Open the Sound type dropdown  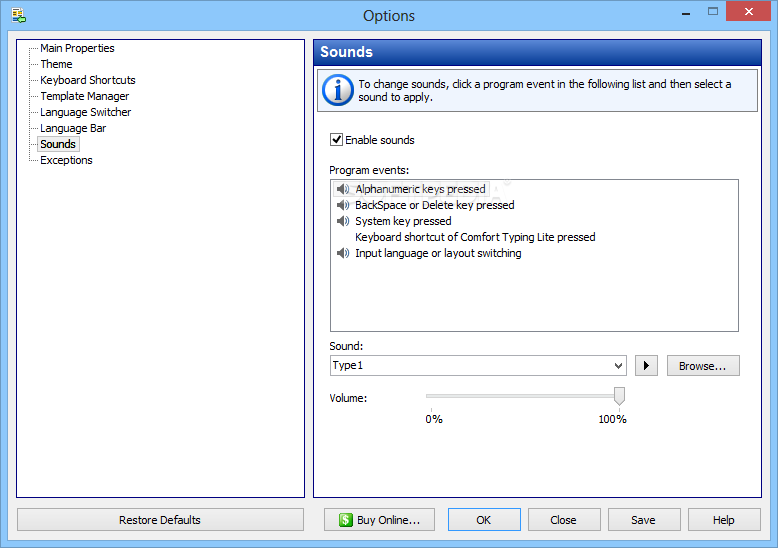coord(618,366)
